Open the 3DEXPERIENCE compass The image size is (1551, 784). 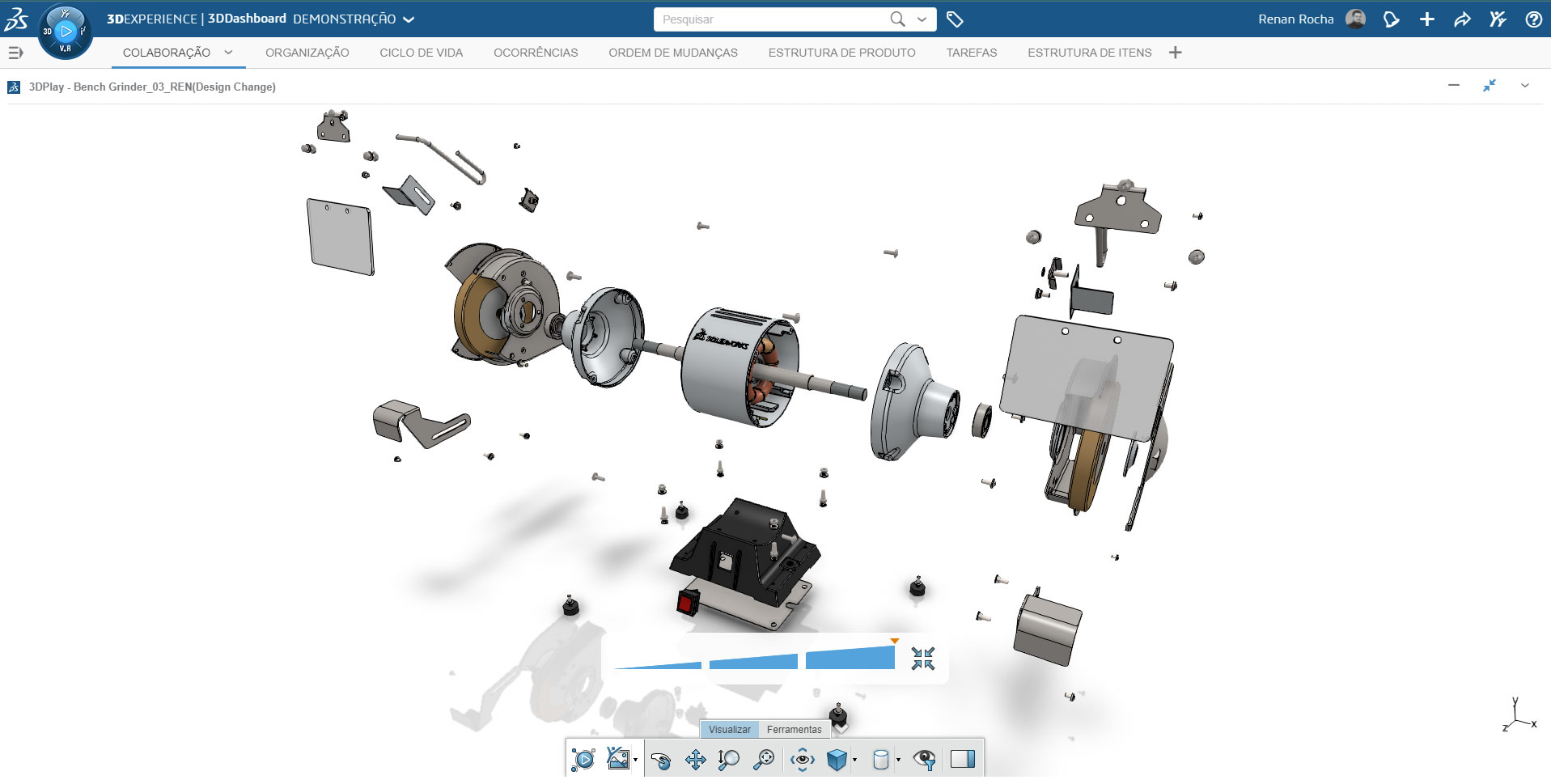pos(65,32)
